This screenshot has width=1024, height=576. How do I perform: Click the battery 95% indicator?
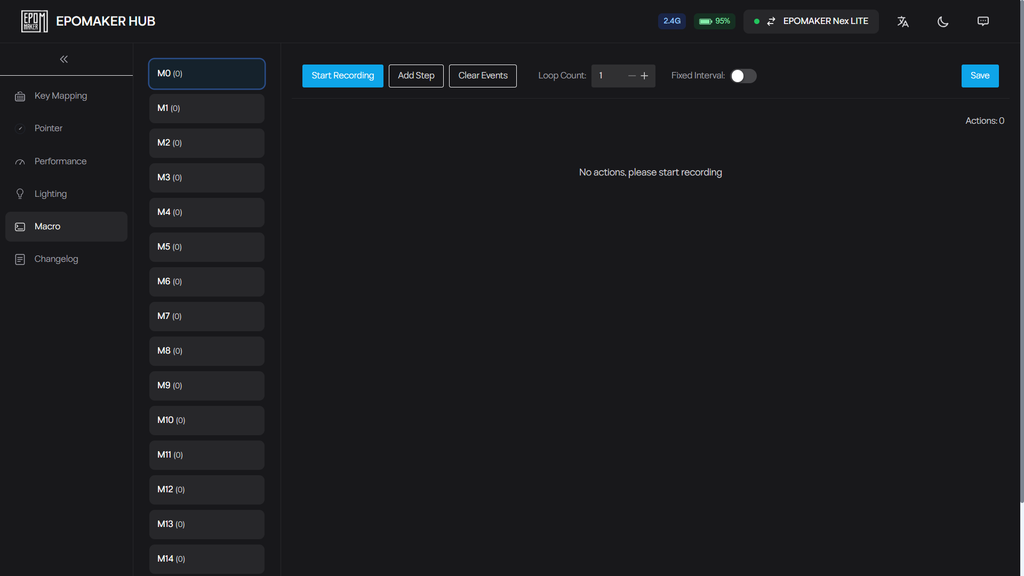click(x=714, y=22)
